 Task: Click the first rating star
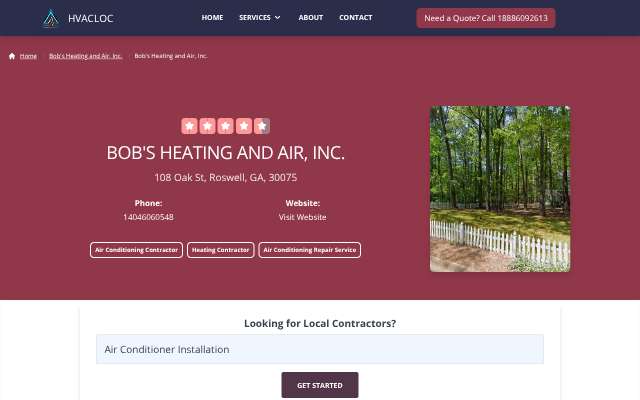point(189,126)
